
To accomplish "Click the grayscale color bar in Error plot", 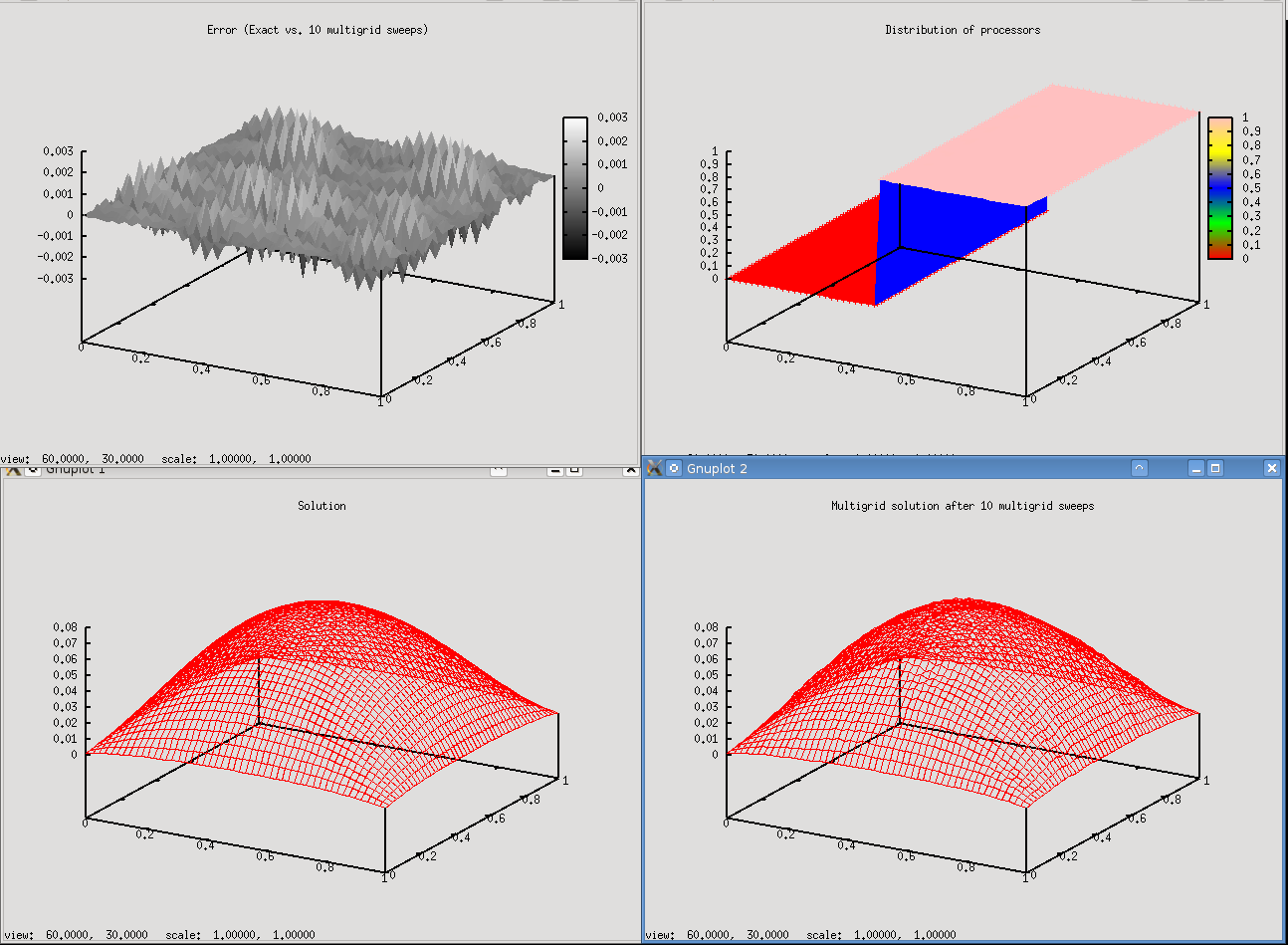I will click(x=574, y=188).
